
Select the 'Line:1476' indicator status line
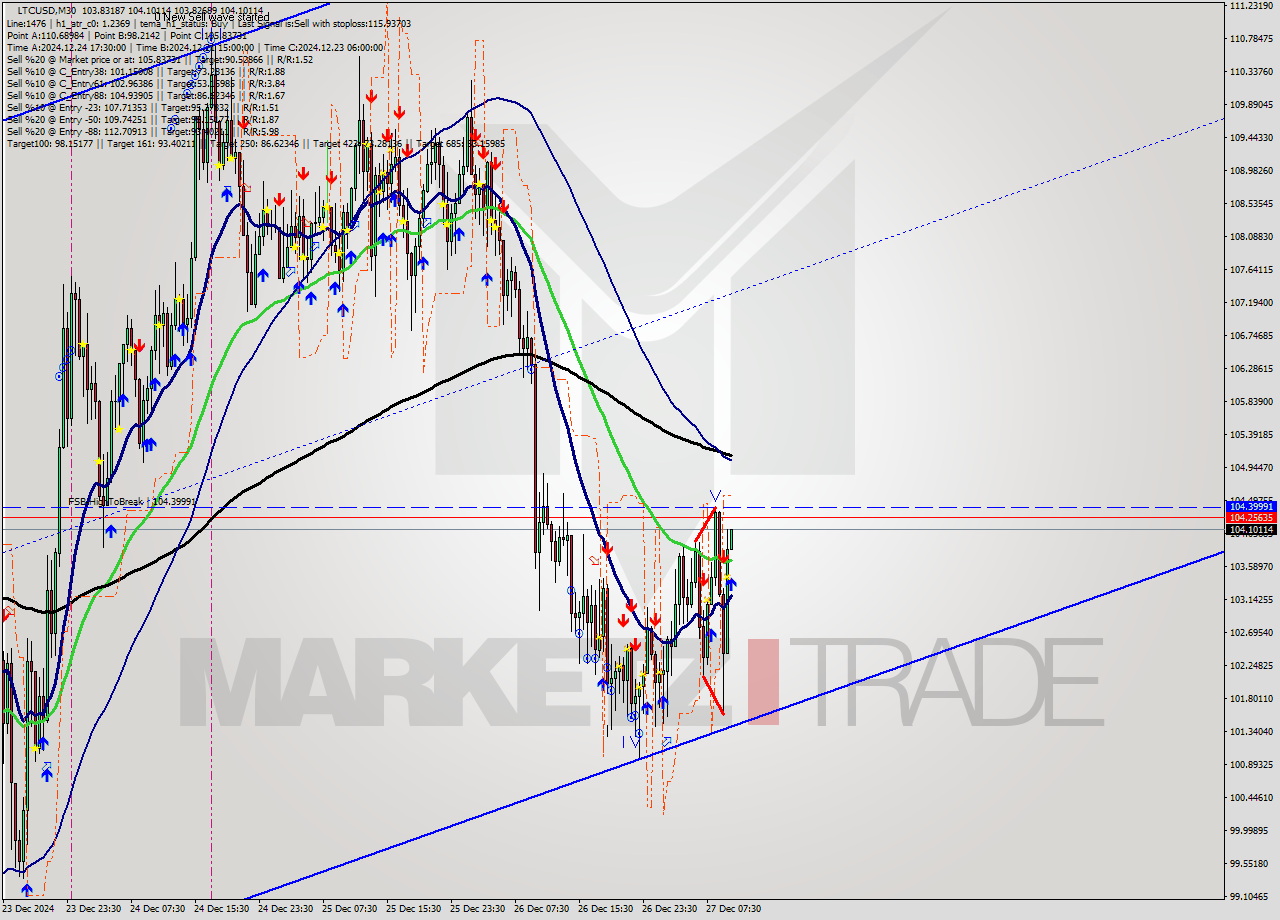(209, 23)
